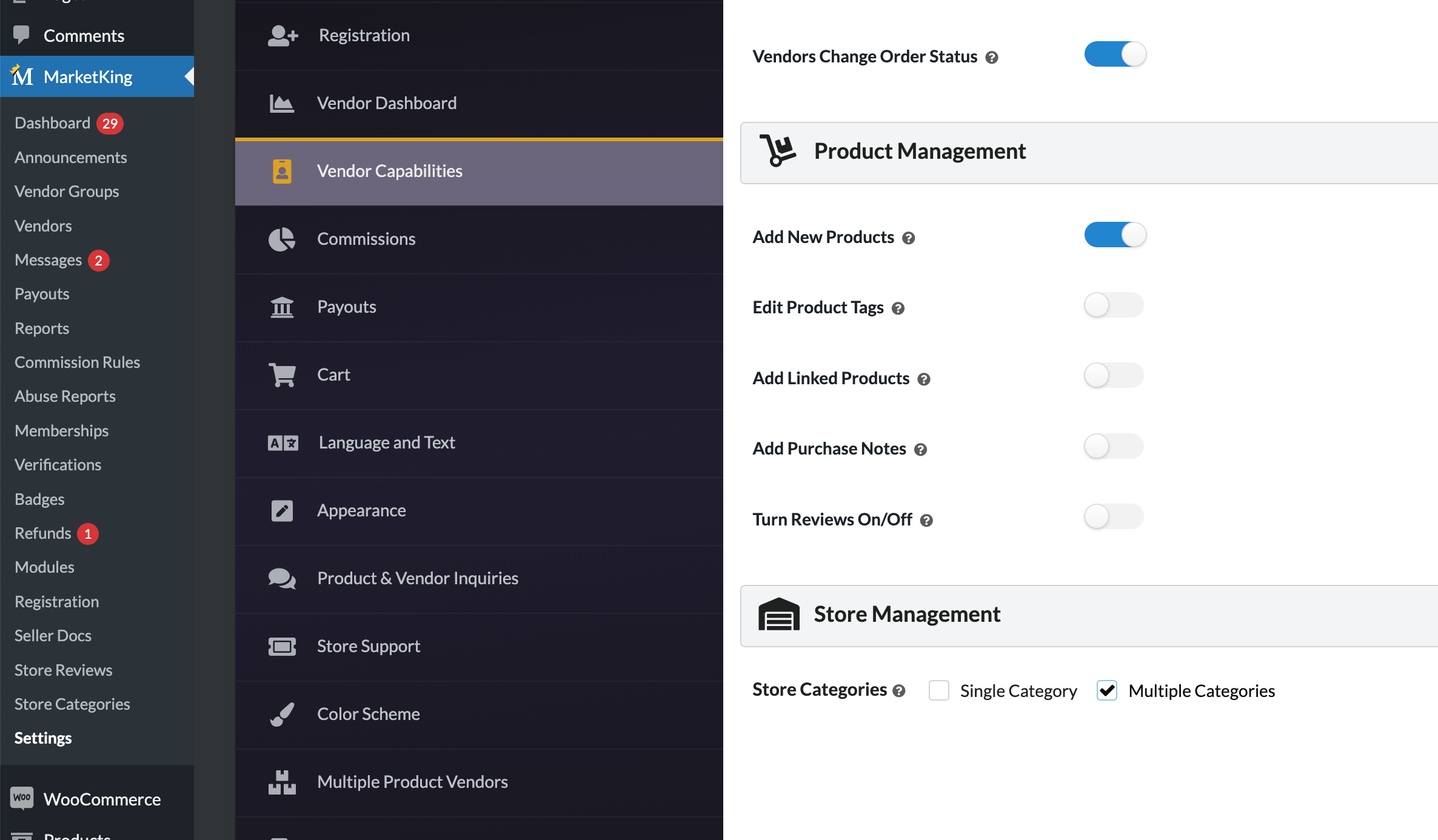The width and height of the screenshot is (1438, 840).
Task: Click the Multiple Product Vendors boxes icon
Action: 282,782
